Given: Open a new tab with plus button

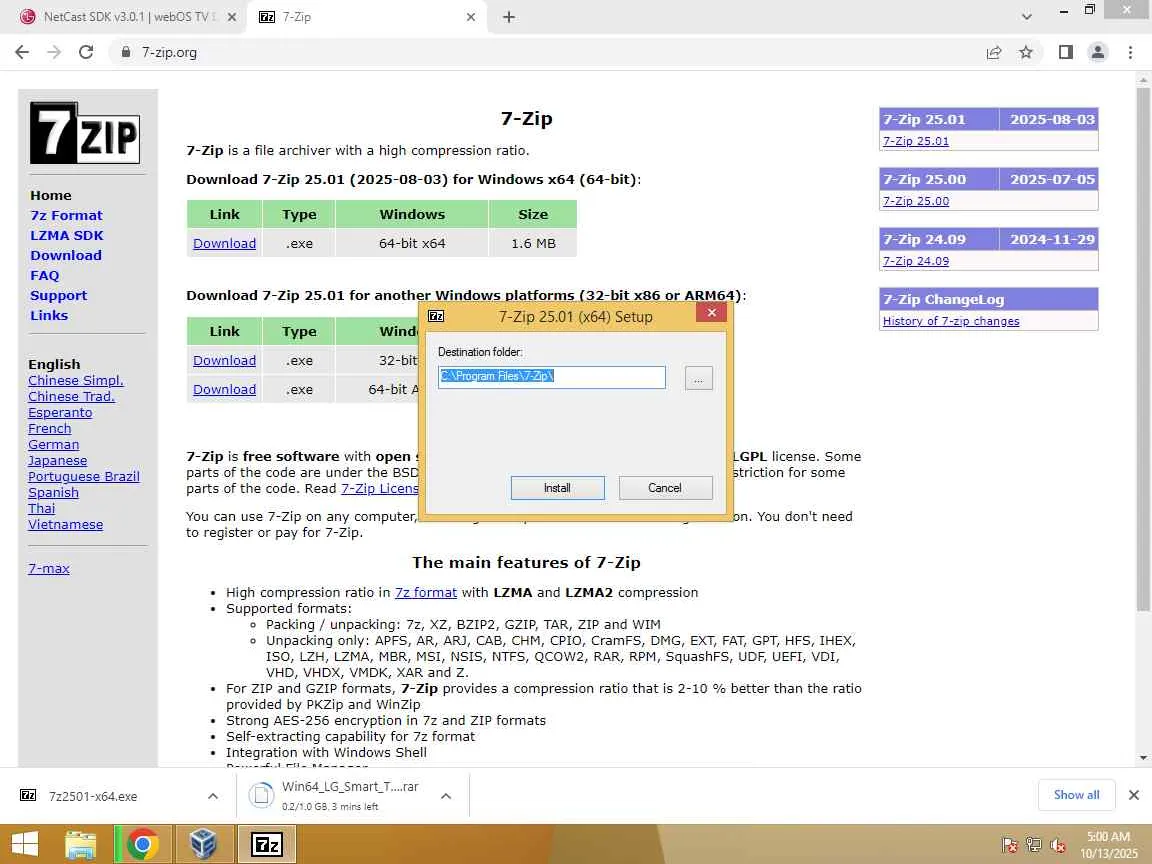Looking at the screenshot, I should 508,17.
